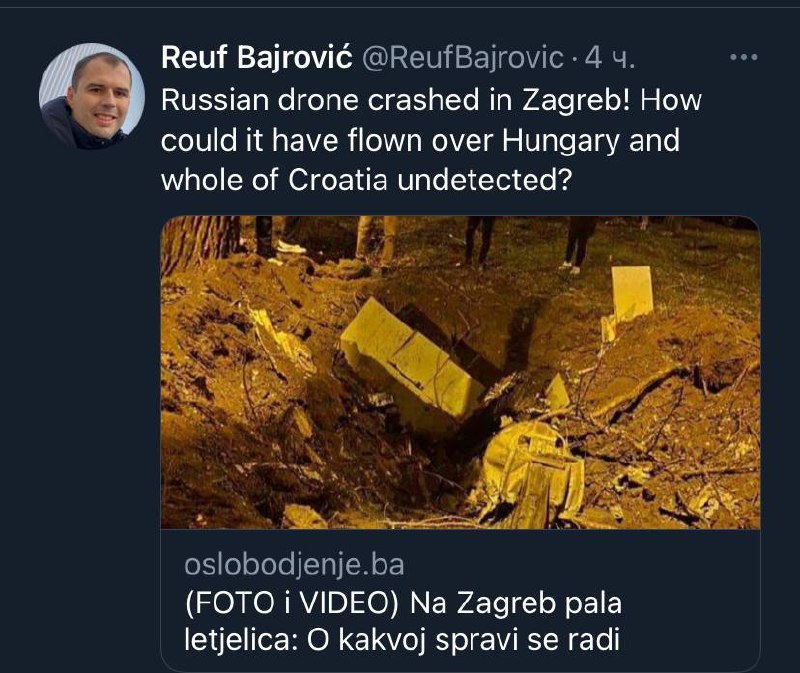This screenshot has width=800, height=673.
Task: Click the link card's caption area
Action: [460, 601]
